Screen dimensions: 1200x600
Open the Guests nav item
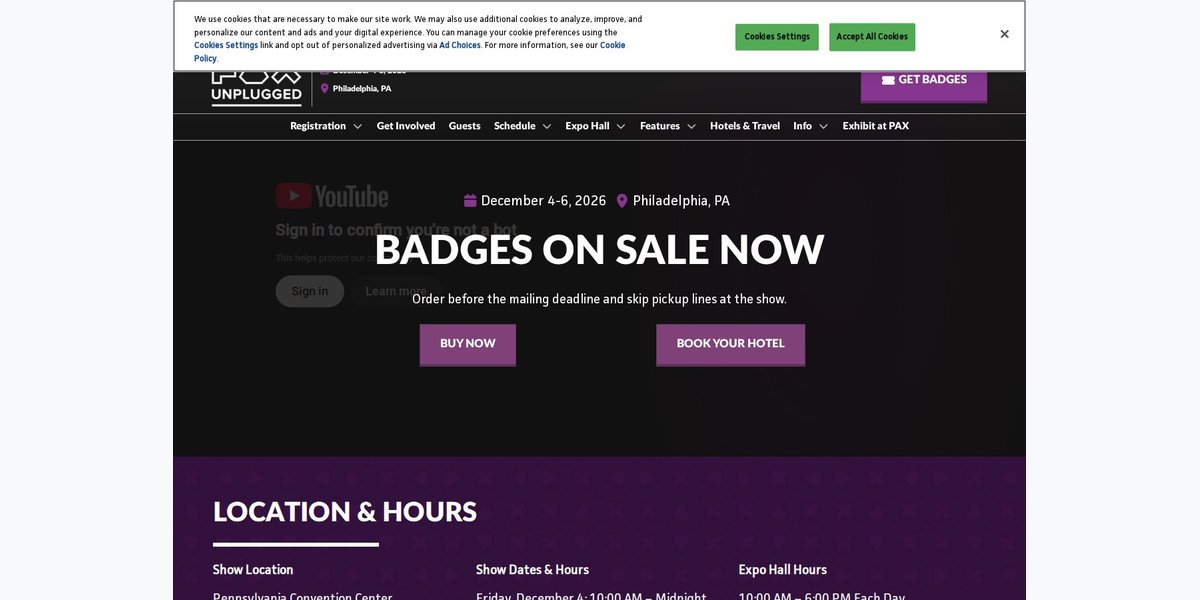[465, 126]
